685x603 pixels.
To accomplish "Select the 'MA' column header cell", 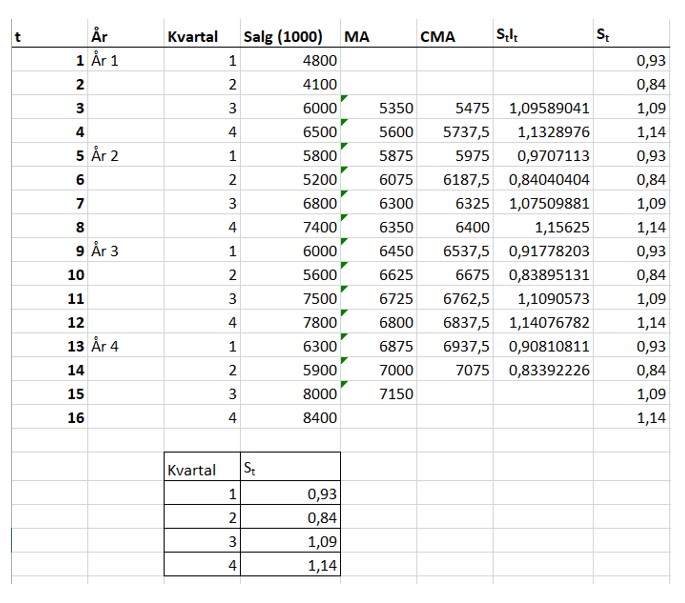I will click(358, 37).
